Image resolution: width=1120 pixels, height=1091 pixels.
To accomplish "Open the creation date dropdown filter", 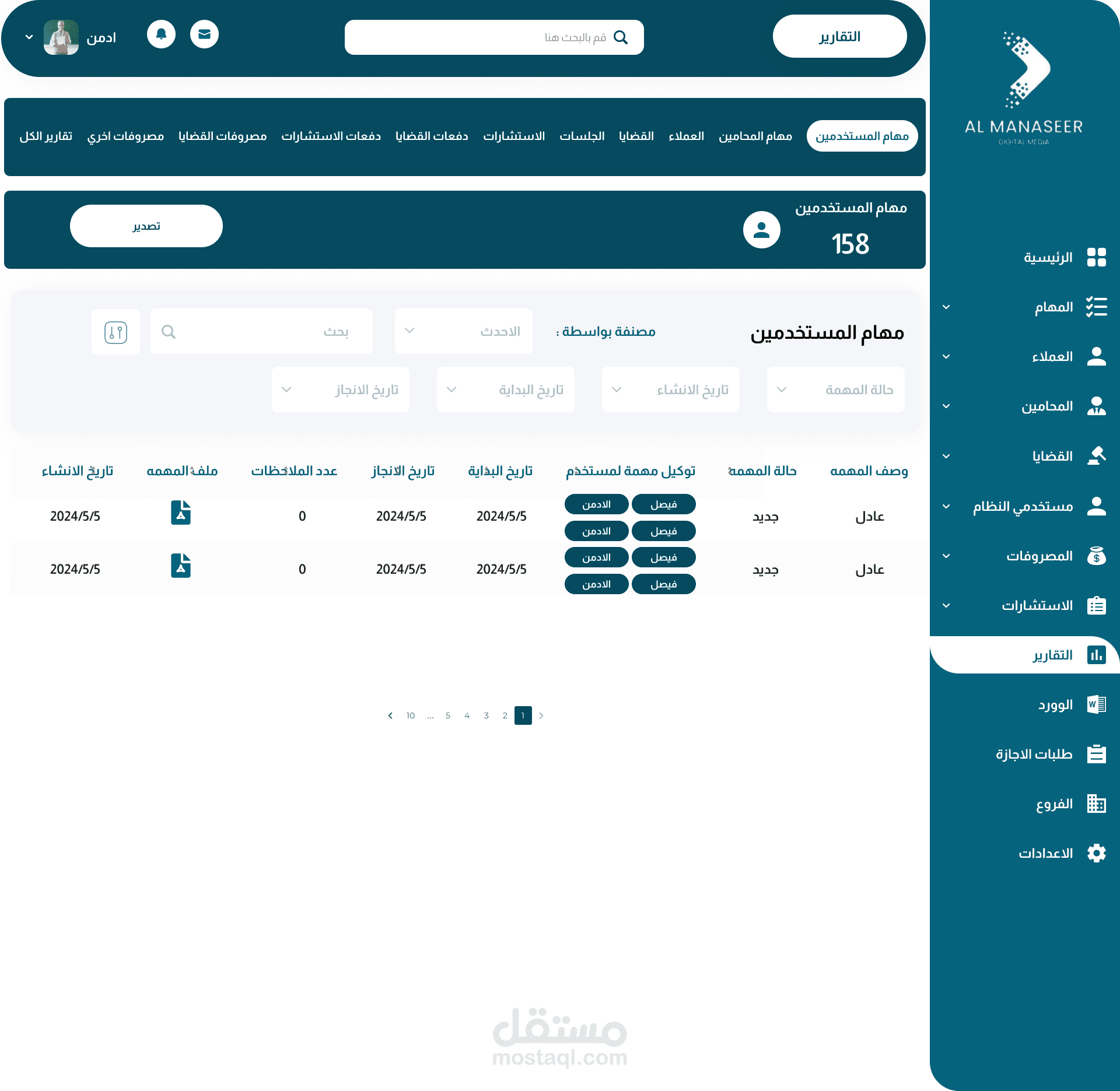I will 670,390.
